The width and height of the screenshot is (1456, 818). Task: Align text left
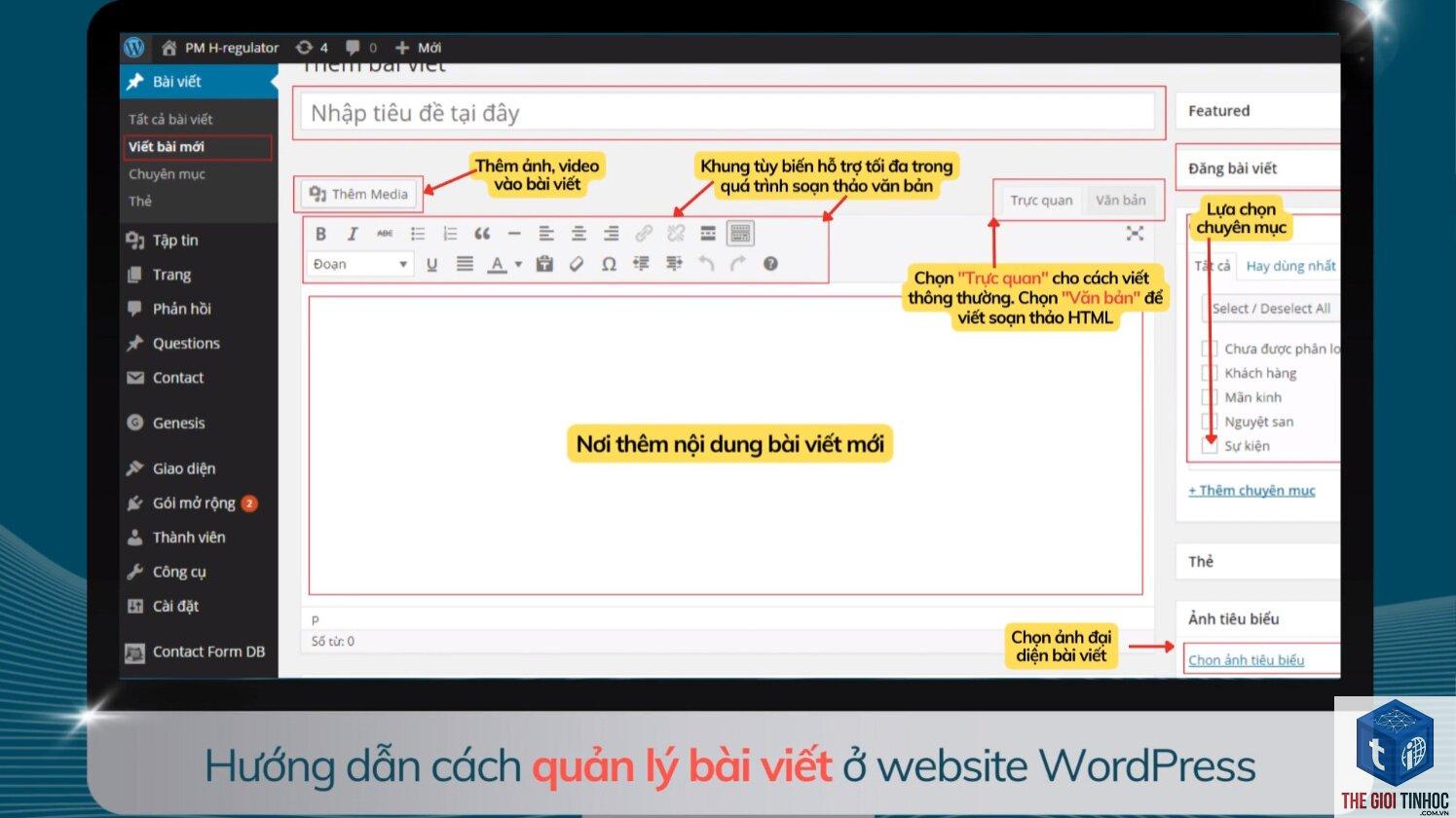click(546, 234)
